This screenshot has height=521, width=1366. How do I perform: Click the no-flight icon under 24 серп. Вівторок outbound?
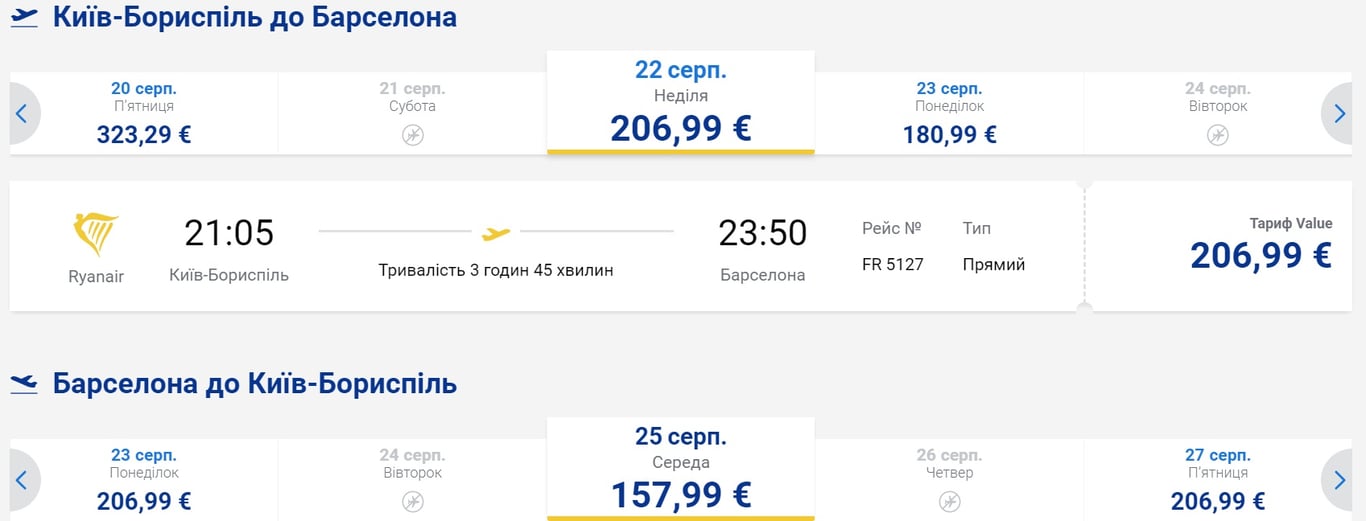click(1216, 135)
